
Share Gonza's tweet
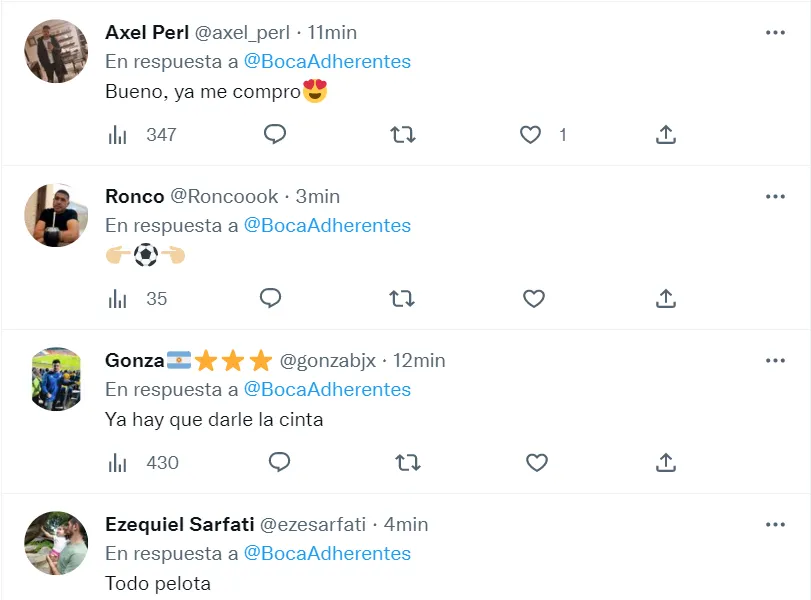(x=666, y=462)
